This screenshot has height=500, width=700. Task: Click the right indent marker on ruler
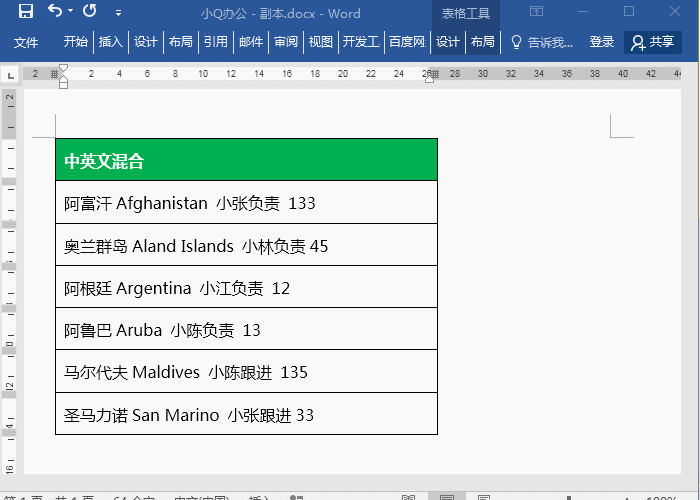pyautogui.click(x=429, y=79)
